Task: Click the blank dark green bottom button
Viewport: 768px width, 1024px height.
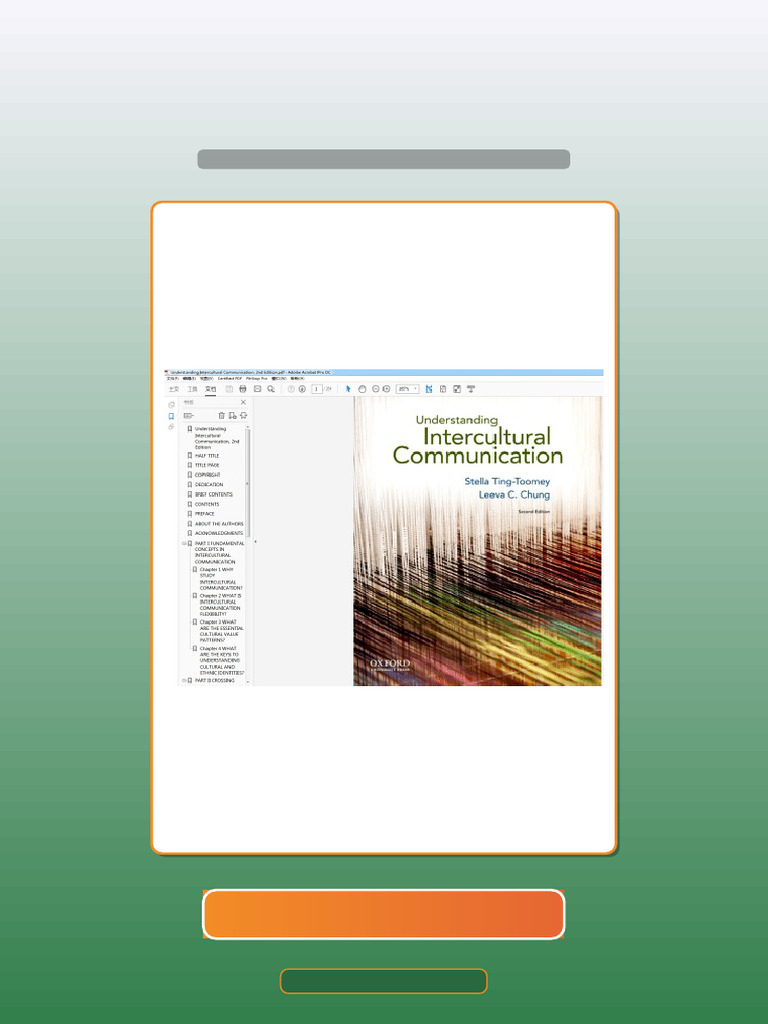Action: tap(383, 981)
